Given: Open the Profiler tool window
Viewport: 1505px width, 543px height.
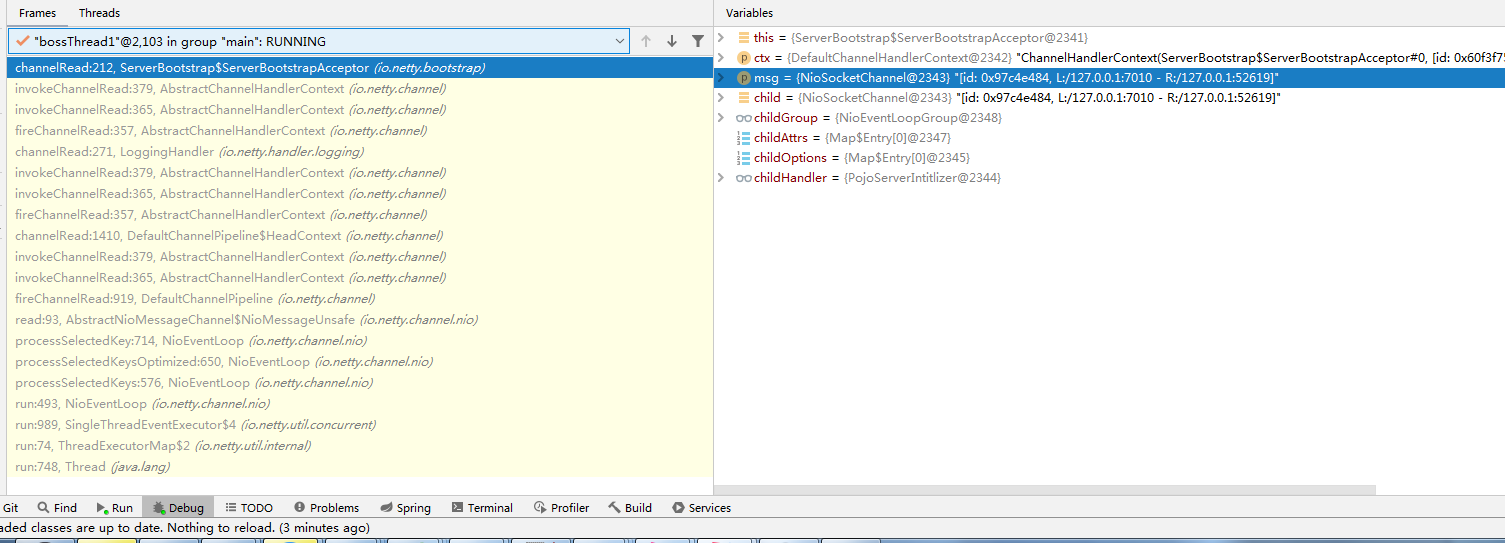Looking at the screenshot, I should click(561, 508).
